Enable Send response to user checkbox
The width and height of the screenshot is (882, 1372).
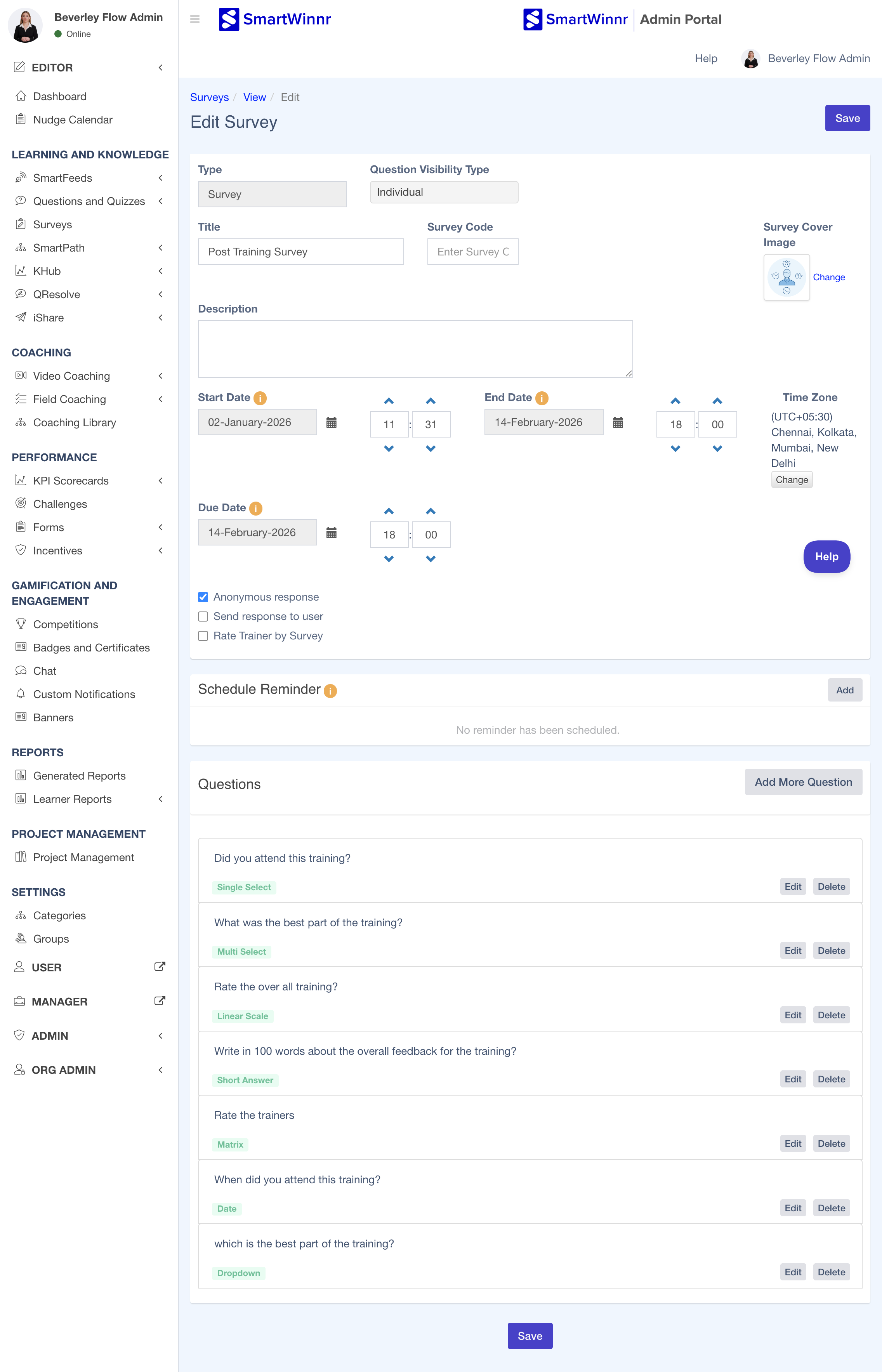pos(203,617)
